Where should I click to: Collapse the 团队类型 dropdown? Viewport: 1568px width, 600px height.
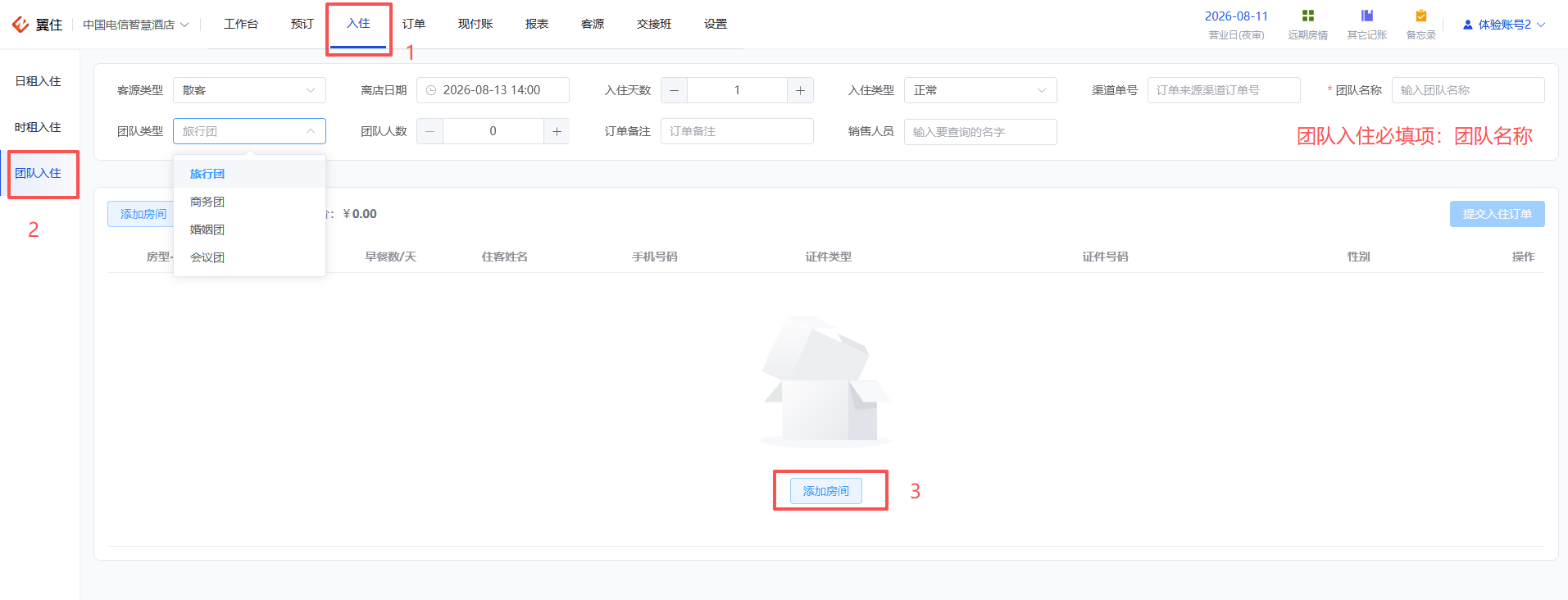pos(249,131)
